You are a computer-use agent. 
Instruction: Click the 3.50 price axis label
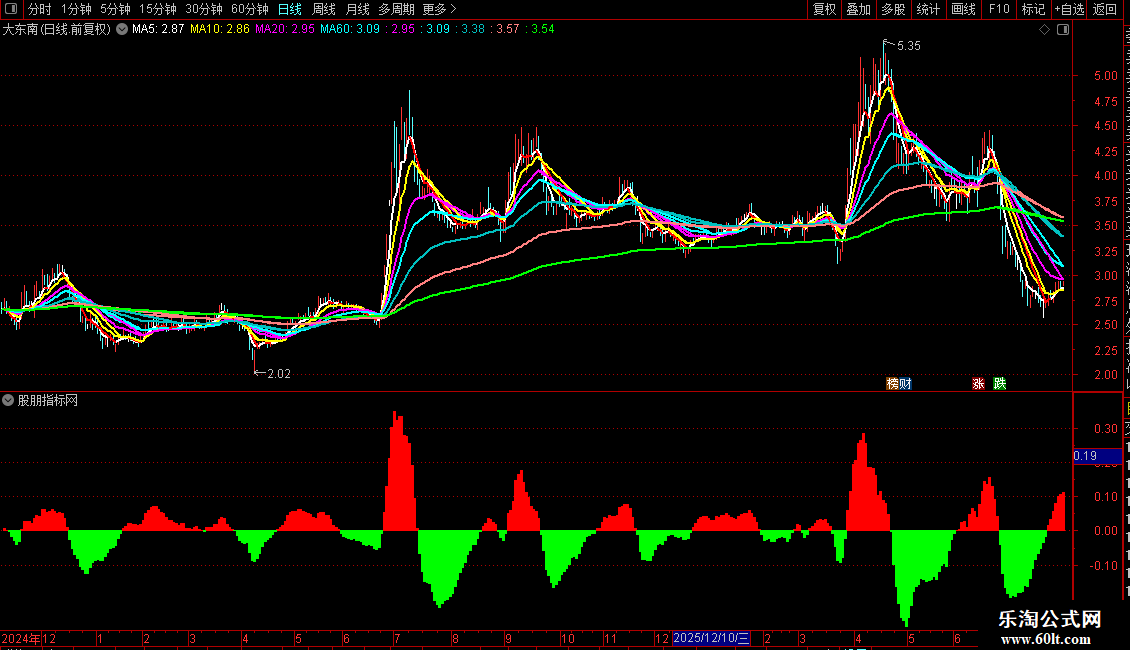pyautogui.click(x=1105, y=226)
